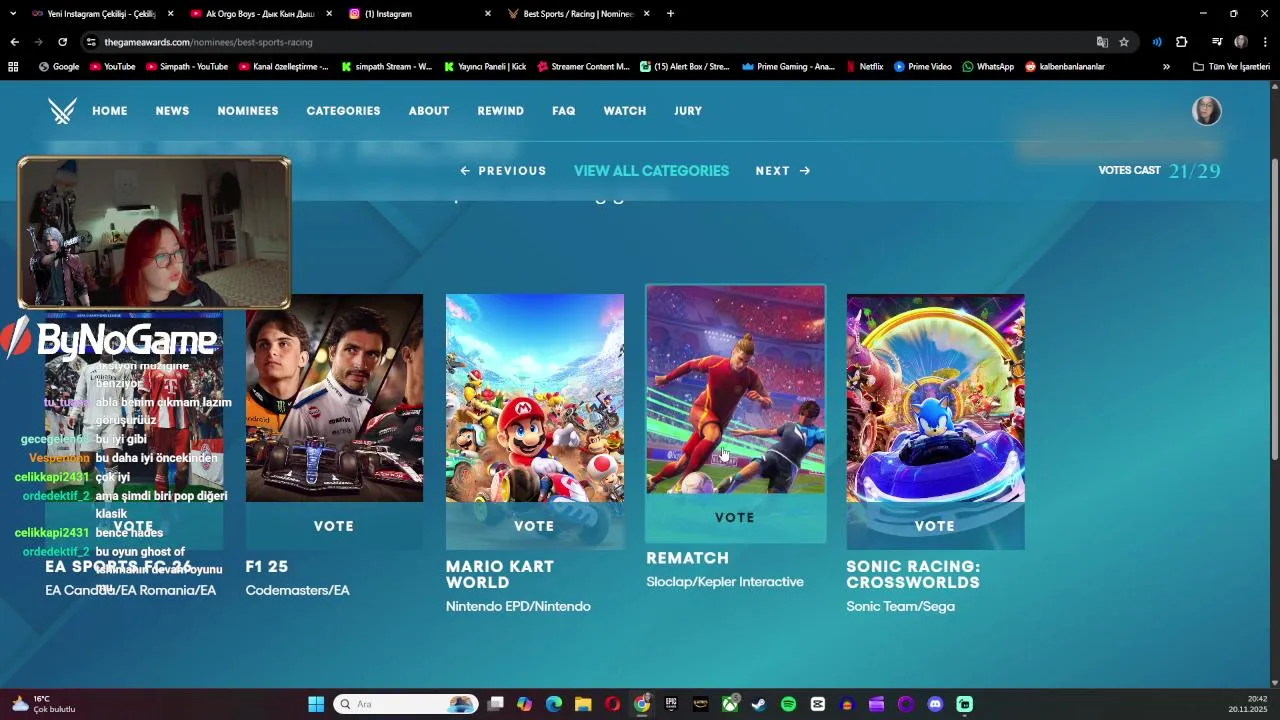The width and height of the screenshot is (1280, 720).
Task: Click the Mario Kart World cover art
Action: [x=535, y=398]
